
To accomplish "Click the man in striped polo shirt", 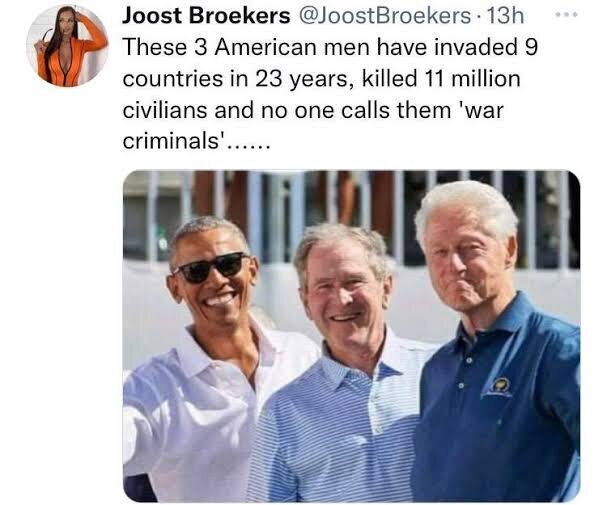I will (341, 364).
